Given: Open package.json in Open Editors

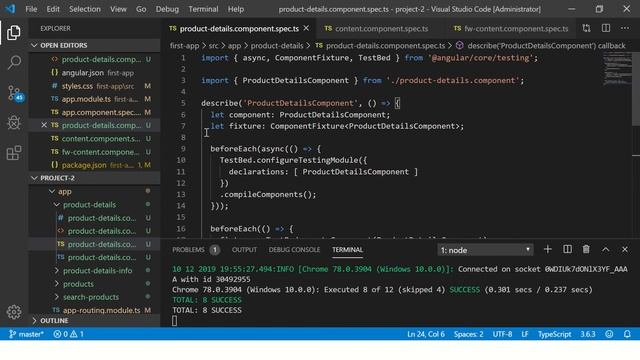Looking at the screenshot, I should pyautogui.click(x=94, y=165).
